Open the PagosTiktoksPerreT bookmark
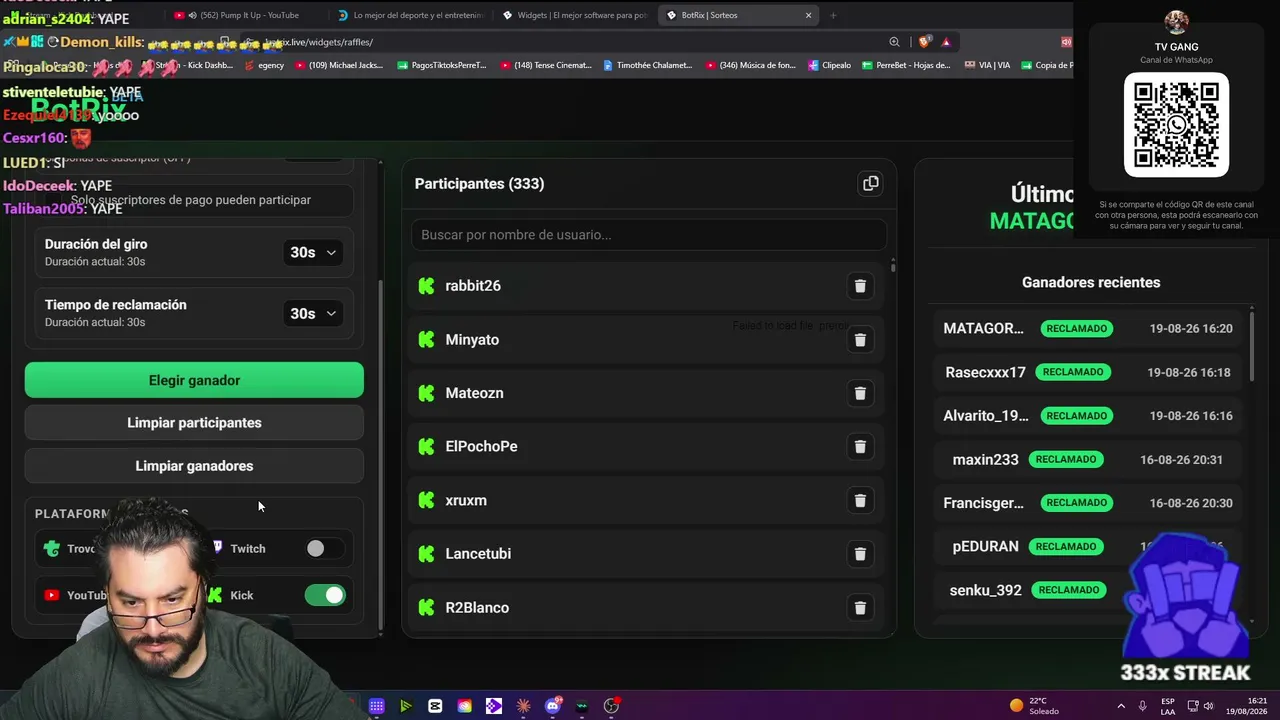 pyautogui.click(x=441, y=65)
